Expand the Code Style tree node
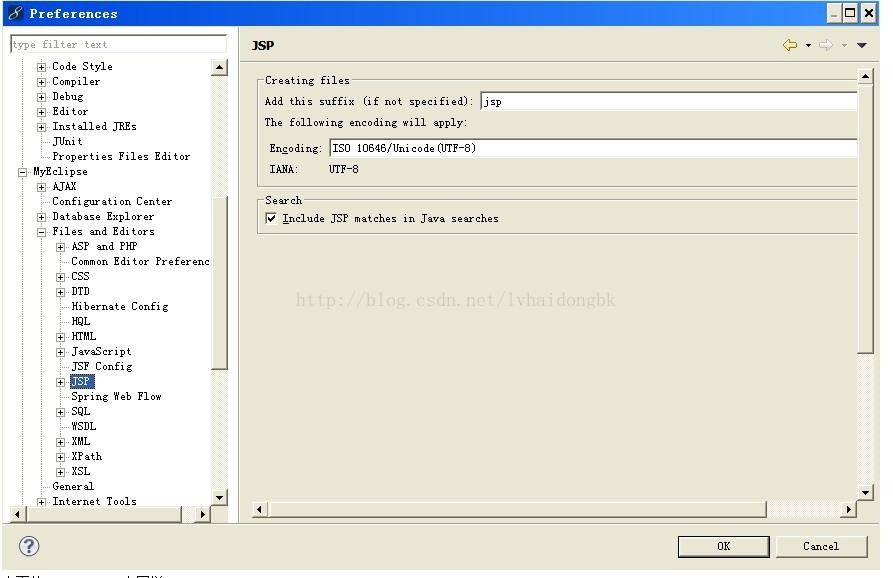Screen dimensions: 893x578 (x=42, y=67)
